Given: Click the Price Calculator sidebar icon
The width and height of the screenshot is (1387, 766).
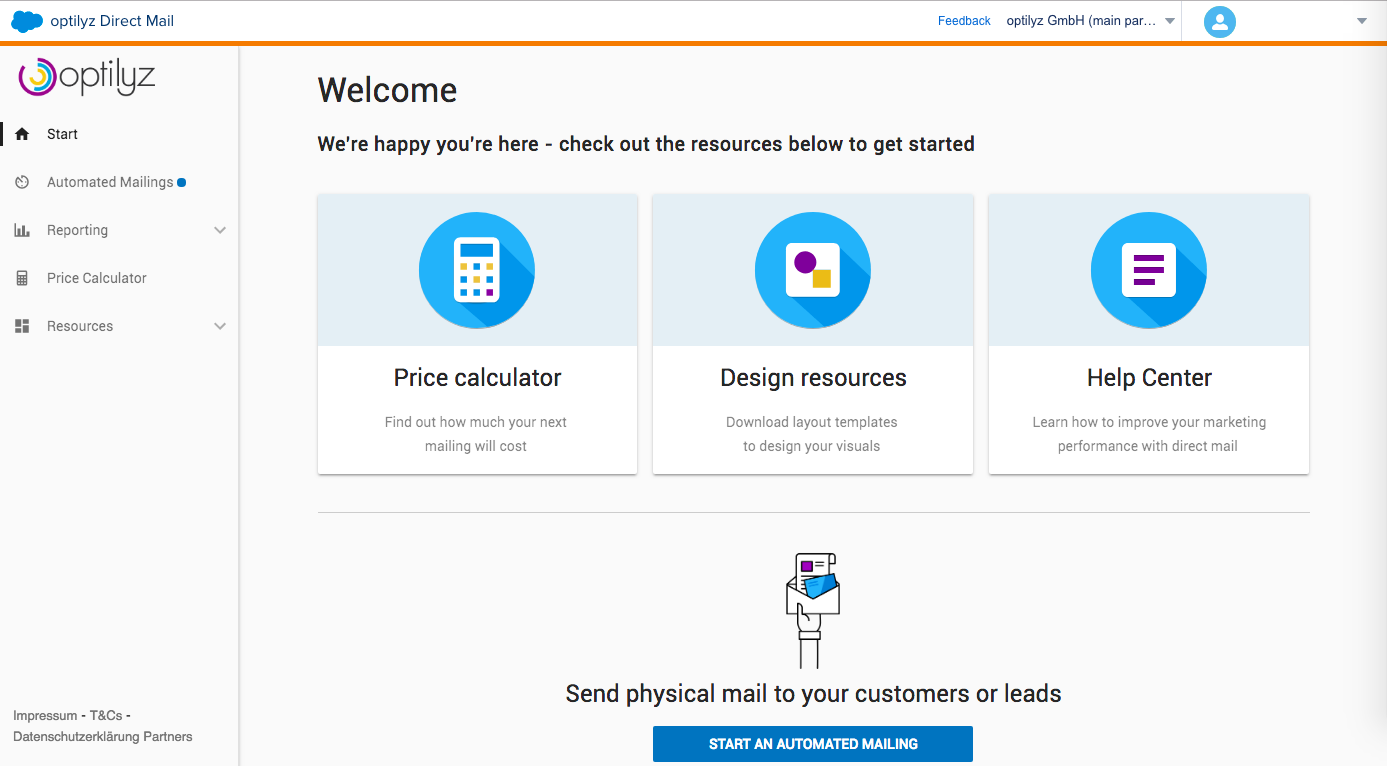Looking at the screenshot, I should (x=22, y=278).
